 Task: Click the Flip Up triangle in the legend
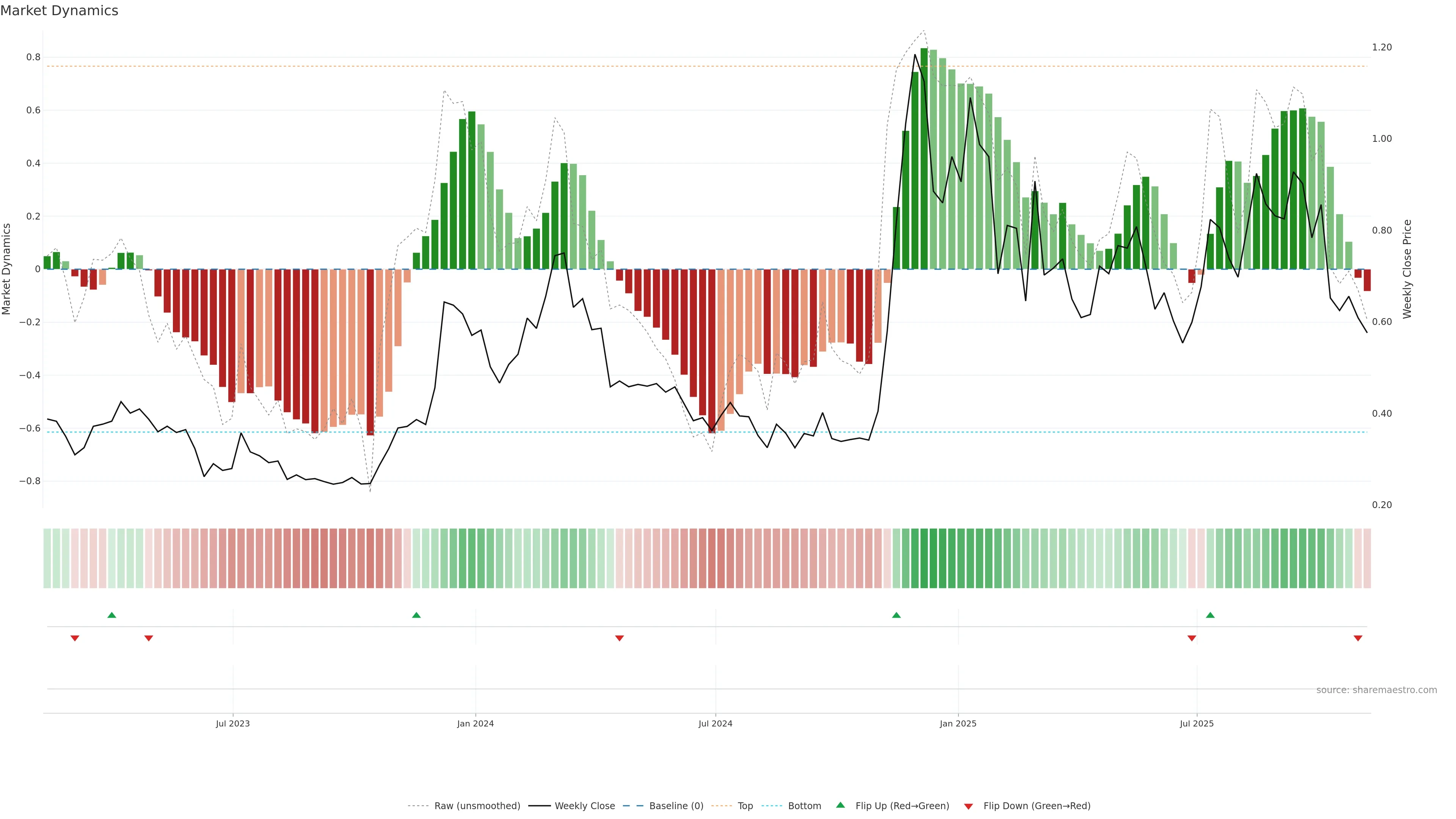(841, 805)
